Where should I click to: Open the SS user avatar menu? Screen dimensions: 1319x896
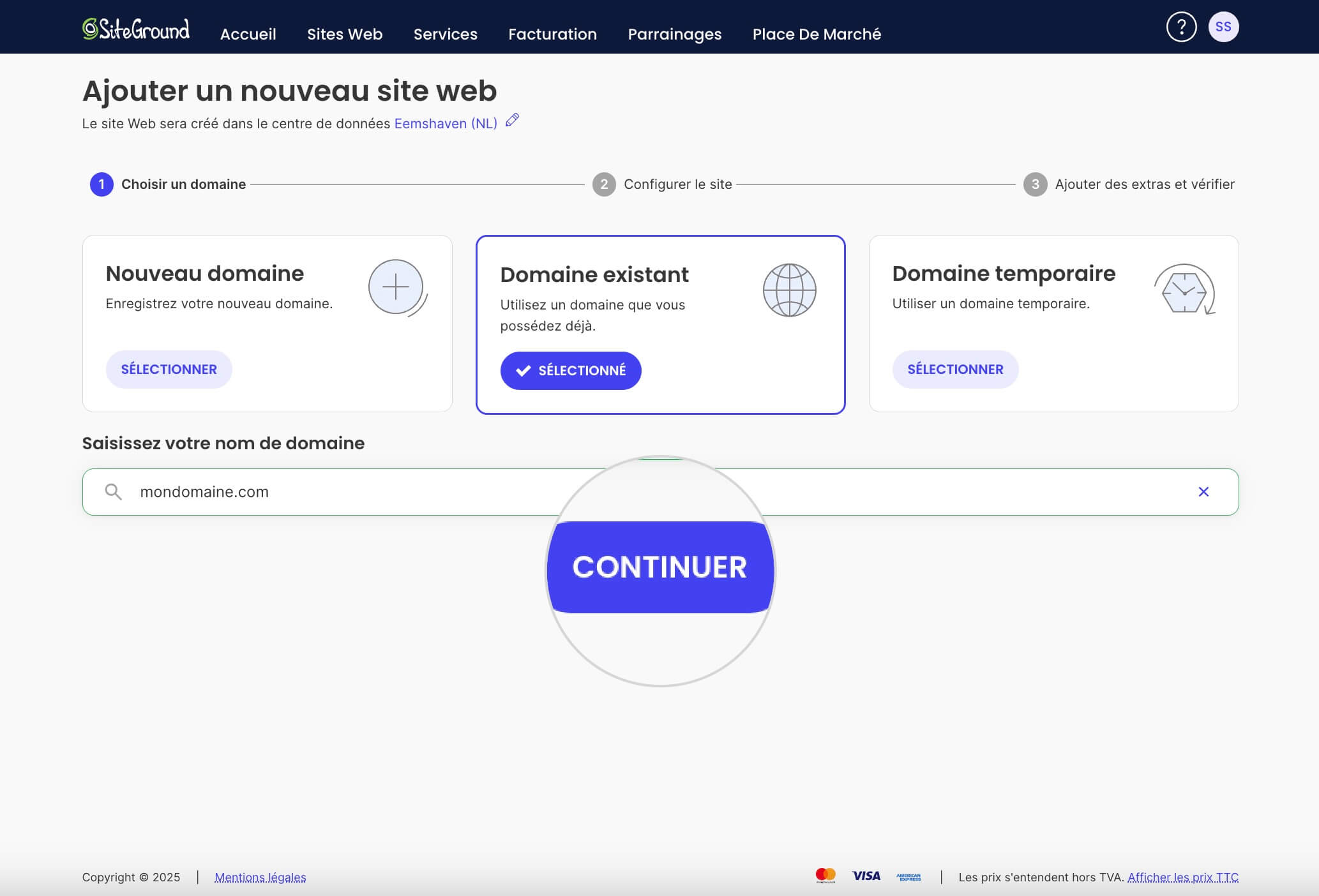coord(1223,27)
